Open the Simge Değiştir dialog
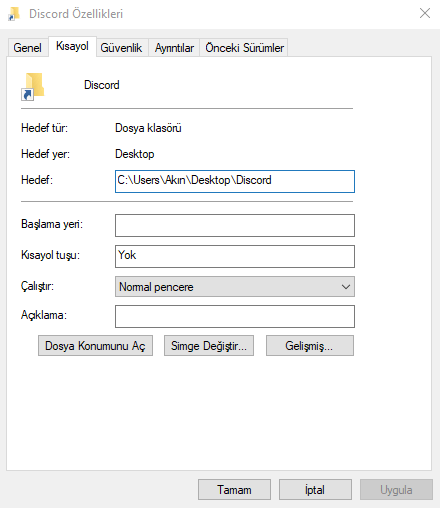Screen dimensions: 440x508 click(x=209, y=346)
